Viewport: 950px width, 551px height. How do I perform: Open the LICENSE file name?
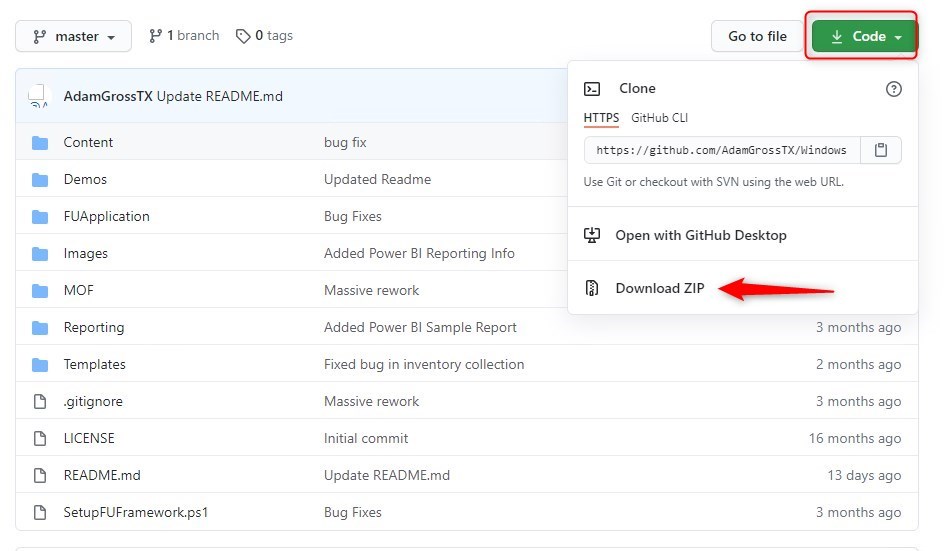pyautogui.click(x=89, y=438)
